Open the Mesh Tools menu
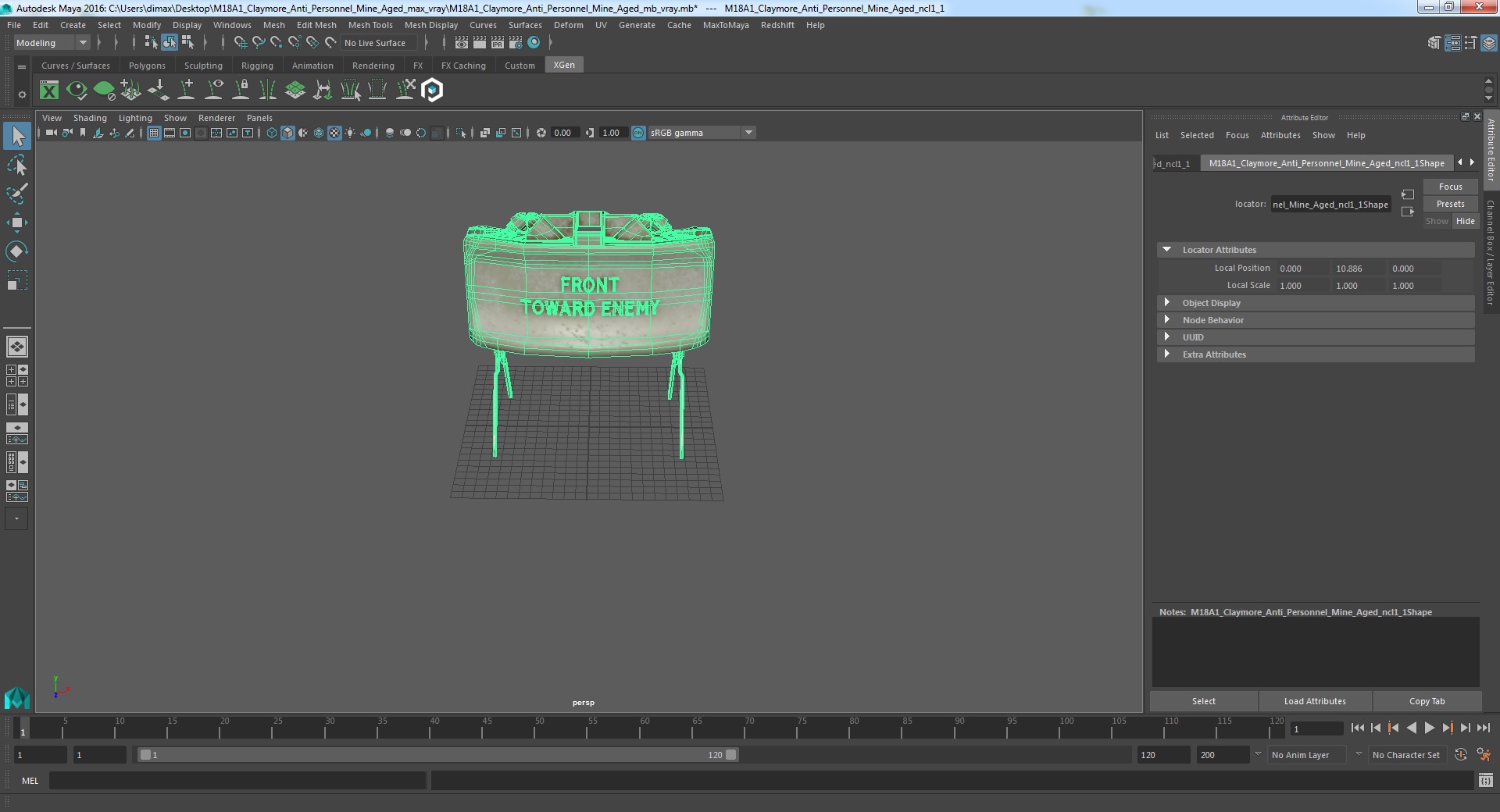Viewport: 1500px width, 812px height. pyautogui.click(x=370, y=25)
